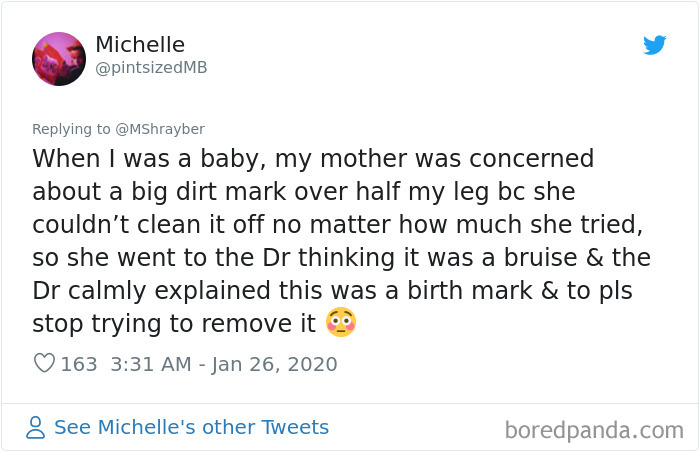Click the Jan 26, 2020 date
Screen dimensions: 700x452
[275, 364]
